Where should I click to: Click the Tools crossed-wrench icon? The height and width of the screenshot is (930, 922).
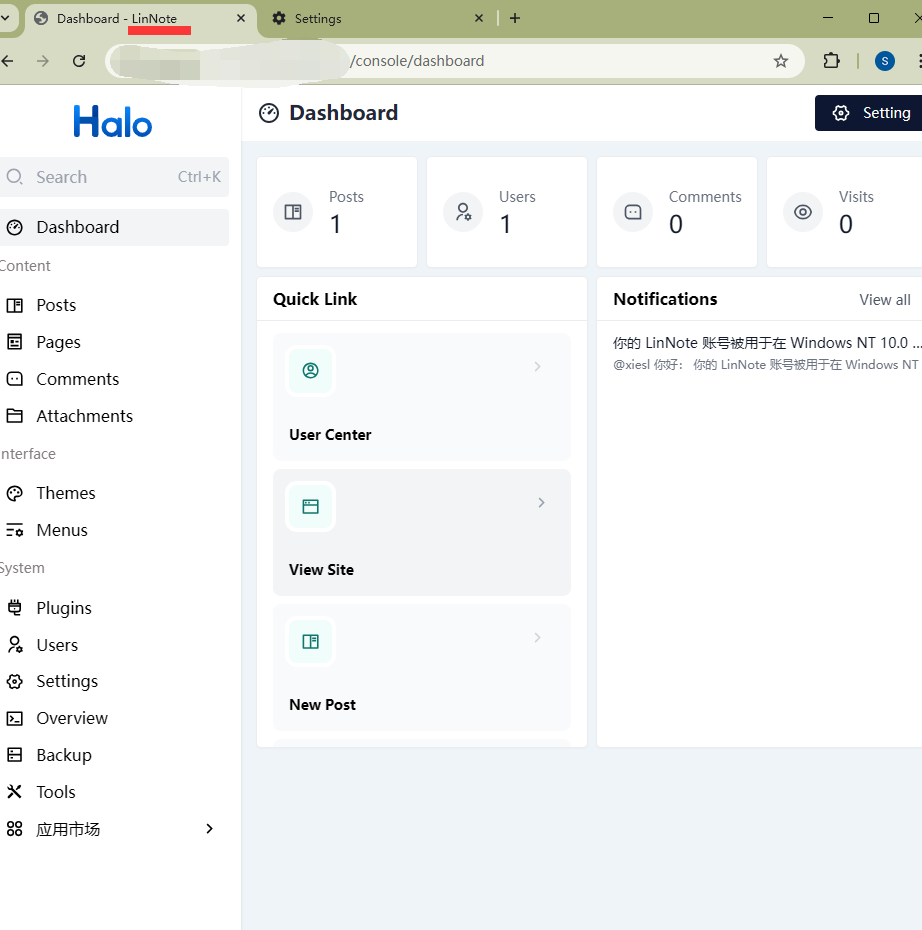coord(15,792)
